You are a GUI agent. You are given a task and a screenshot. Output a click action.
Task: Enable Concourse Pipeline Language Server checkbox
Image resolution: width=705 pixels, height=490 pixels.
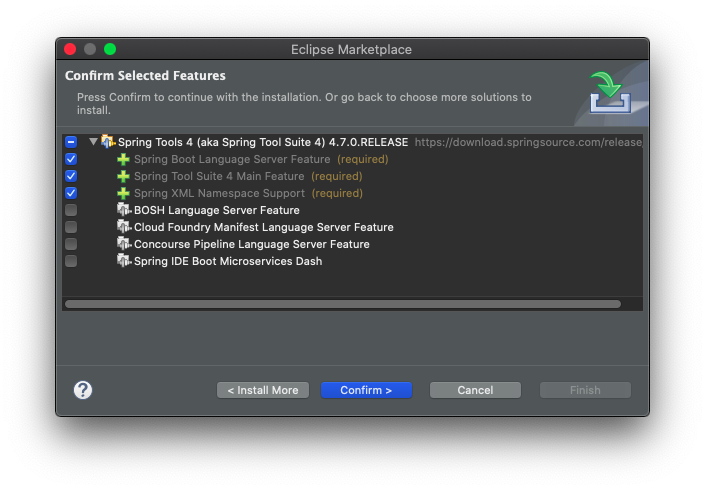click(71, 244)
